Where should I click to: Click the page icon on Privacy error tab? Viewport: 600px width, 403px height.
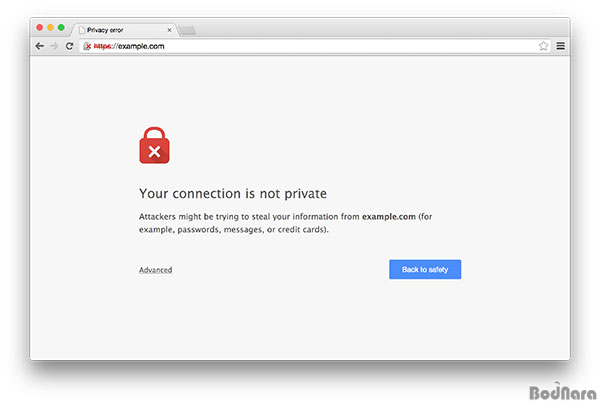coord(82,30)
